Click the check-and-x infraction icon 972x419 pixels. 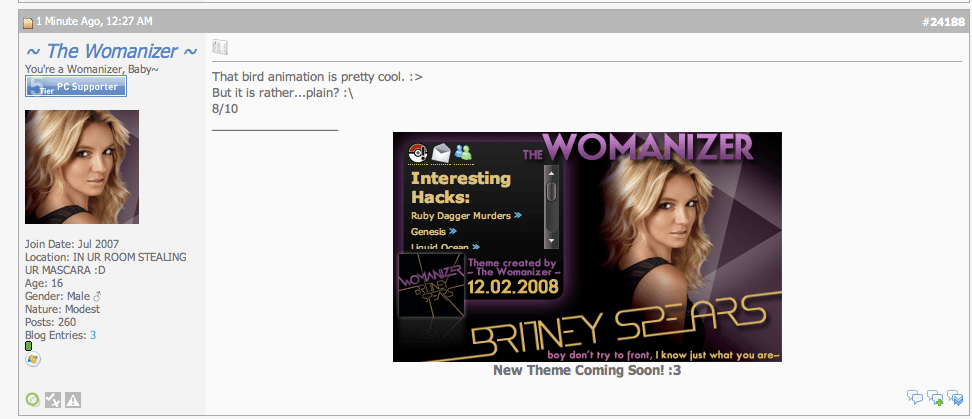[53, 400]
